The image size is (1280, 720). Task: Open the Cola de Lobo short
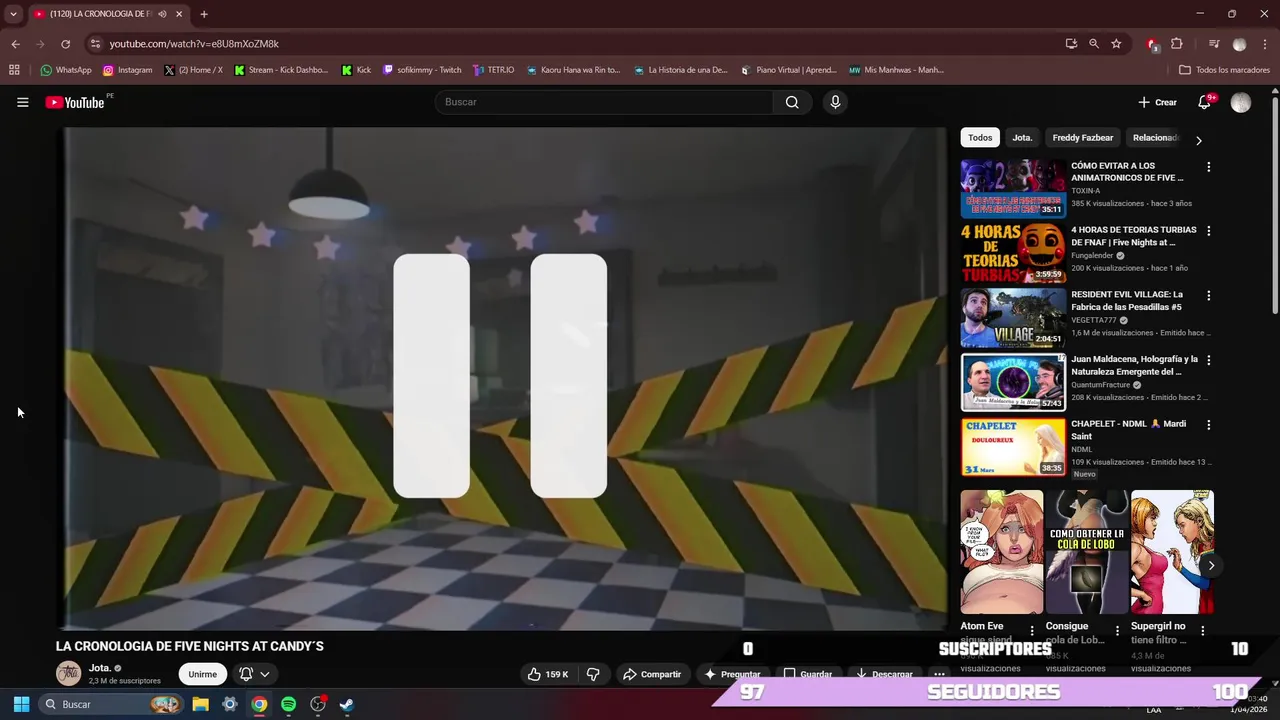1087,552
